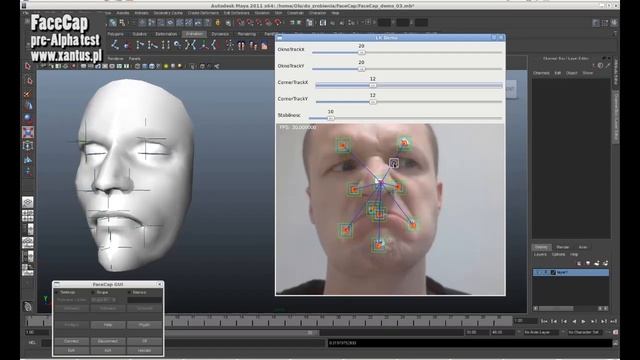Open the viewport Panels menu

click(134, 59)
